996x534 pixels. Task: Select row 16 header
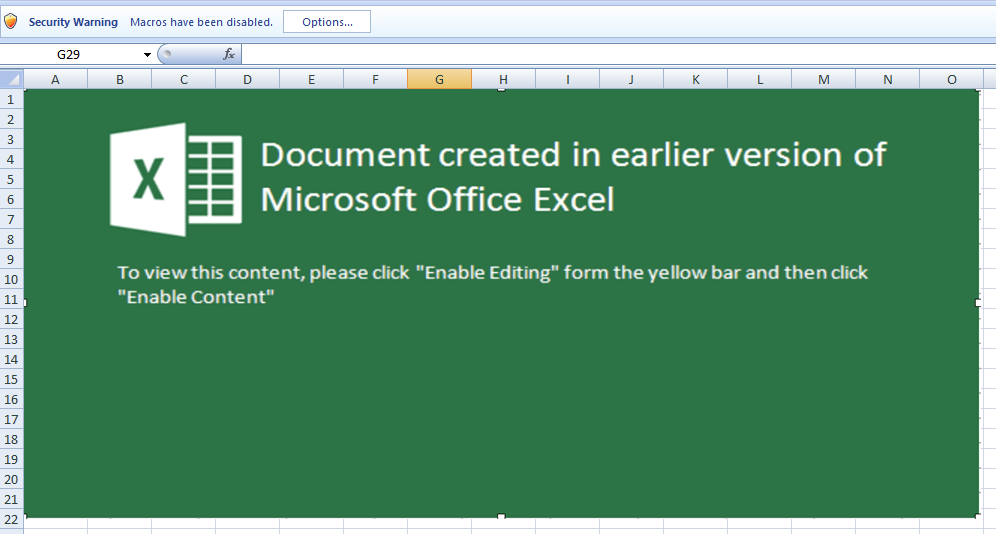pyautogui.click(x=11, y=399)
